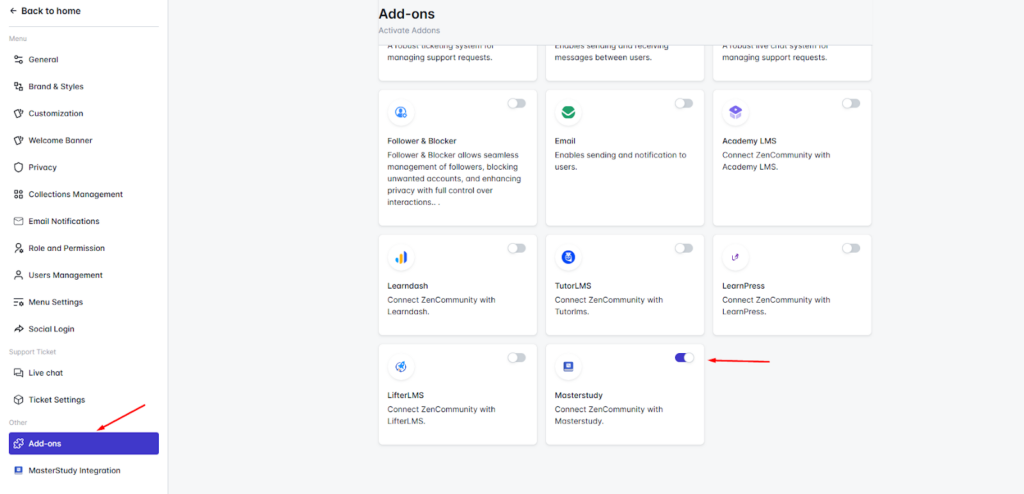Enable the LearnPress toggle

[851, 248]
